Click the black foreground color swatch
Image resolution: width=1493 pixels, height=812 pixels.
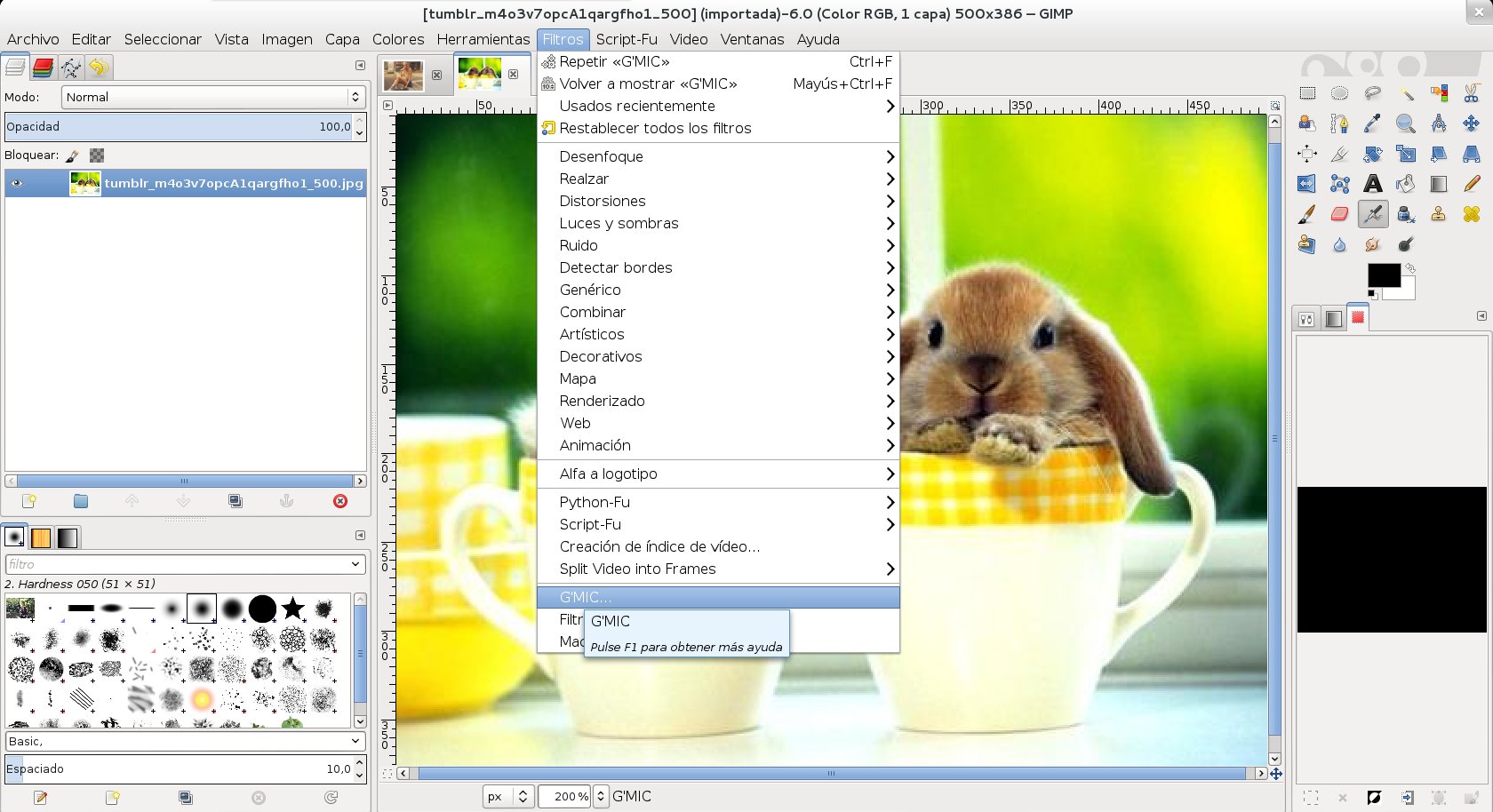[x=1384, y=275]
